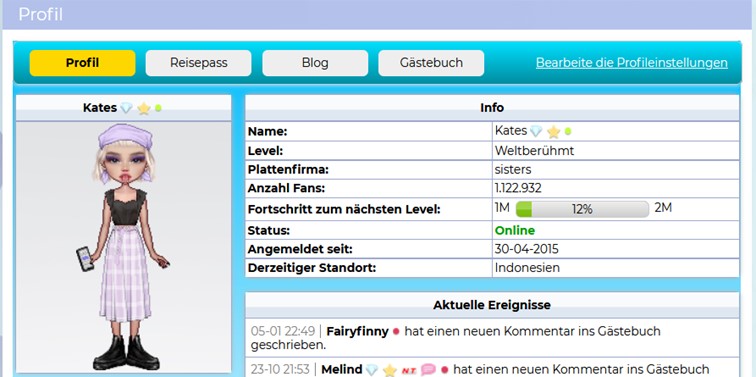Image resolution: width=756 pixels, height=377 pixels.
Task: Click diamond icon in the Name info row
Action: coord(536,131)
